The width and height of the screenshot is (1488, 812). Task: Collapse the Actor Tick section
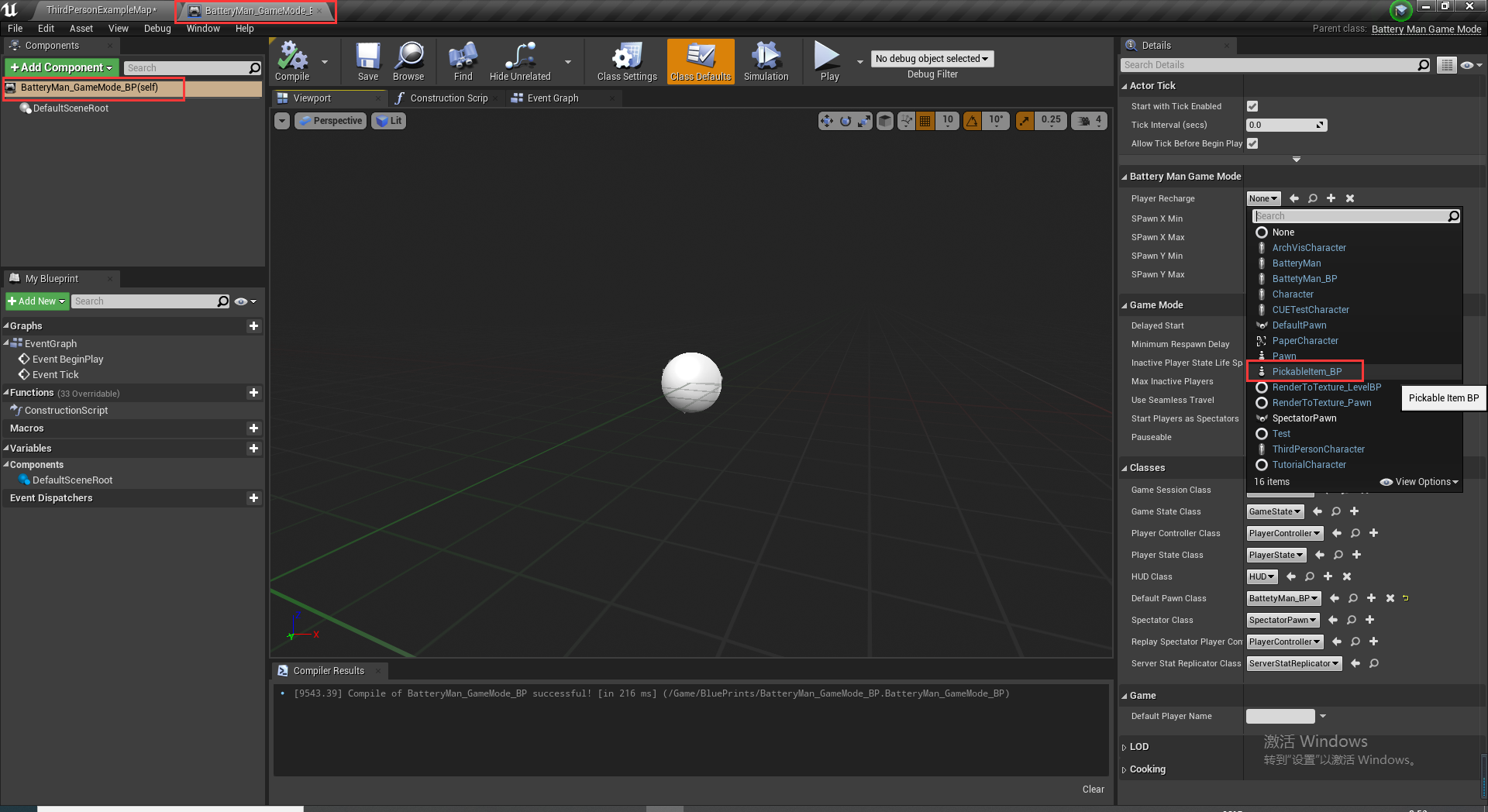pos(1125,86)
